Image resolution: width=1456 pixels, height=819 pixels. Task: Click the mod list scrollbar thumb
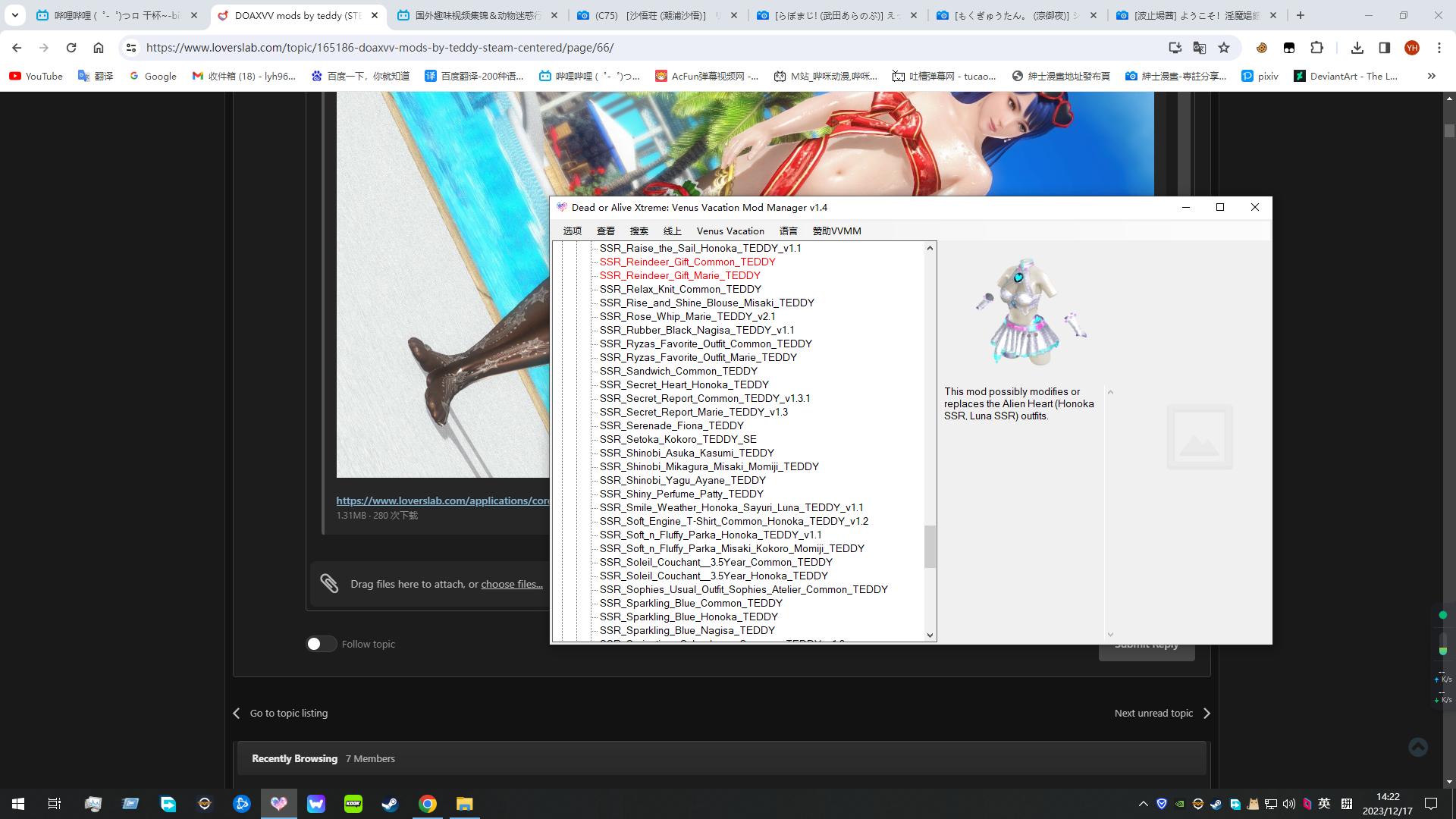coord(930,546)
